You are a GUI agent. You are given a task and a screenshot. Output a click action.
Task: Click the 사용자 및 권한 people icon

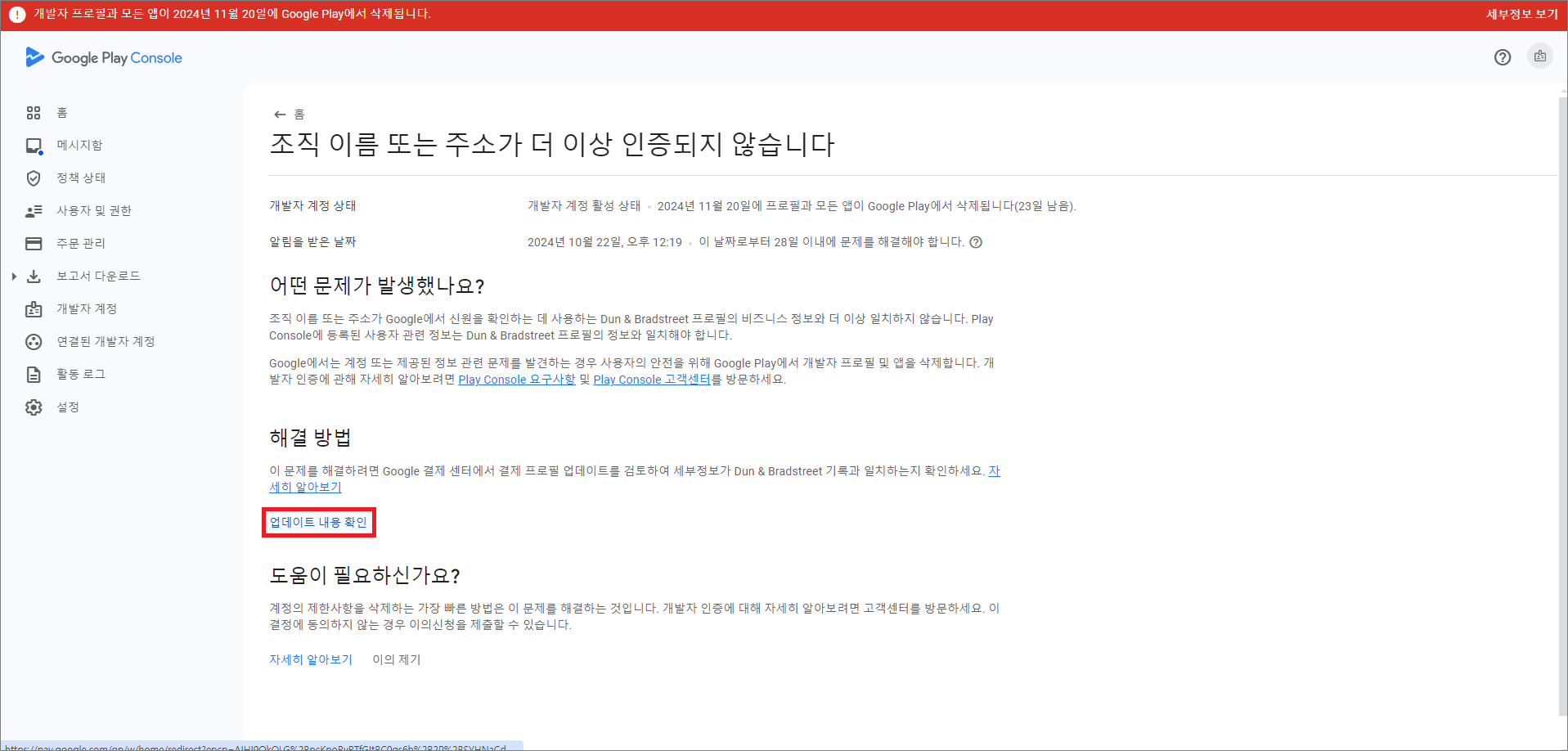click(x=34, y=211)
